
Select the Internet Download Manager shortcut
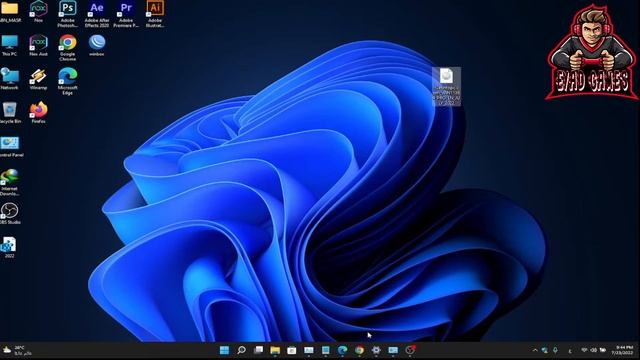pos(9,182)
